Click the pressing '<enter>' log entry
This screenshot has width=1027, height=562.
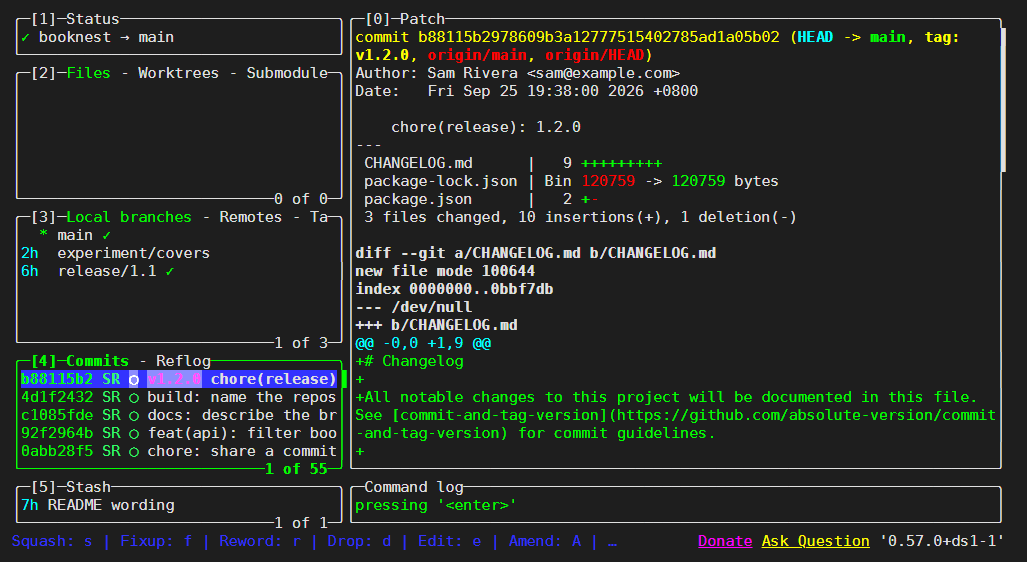(436, 505)
